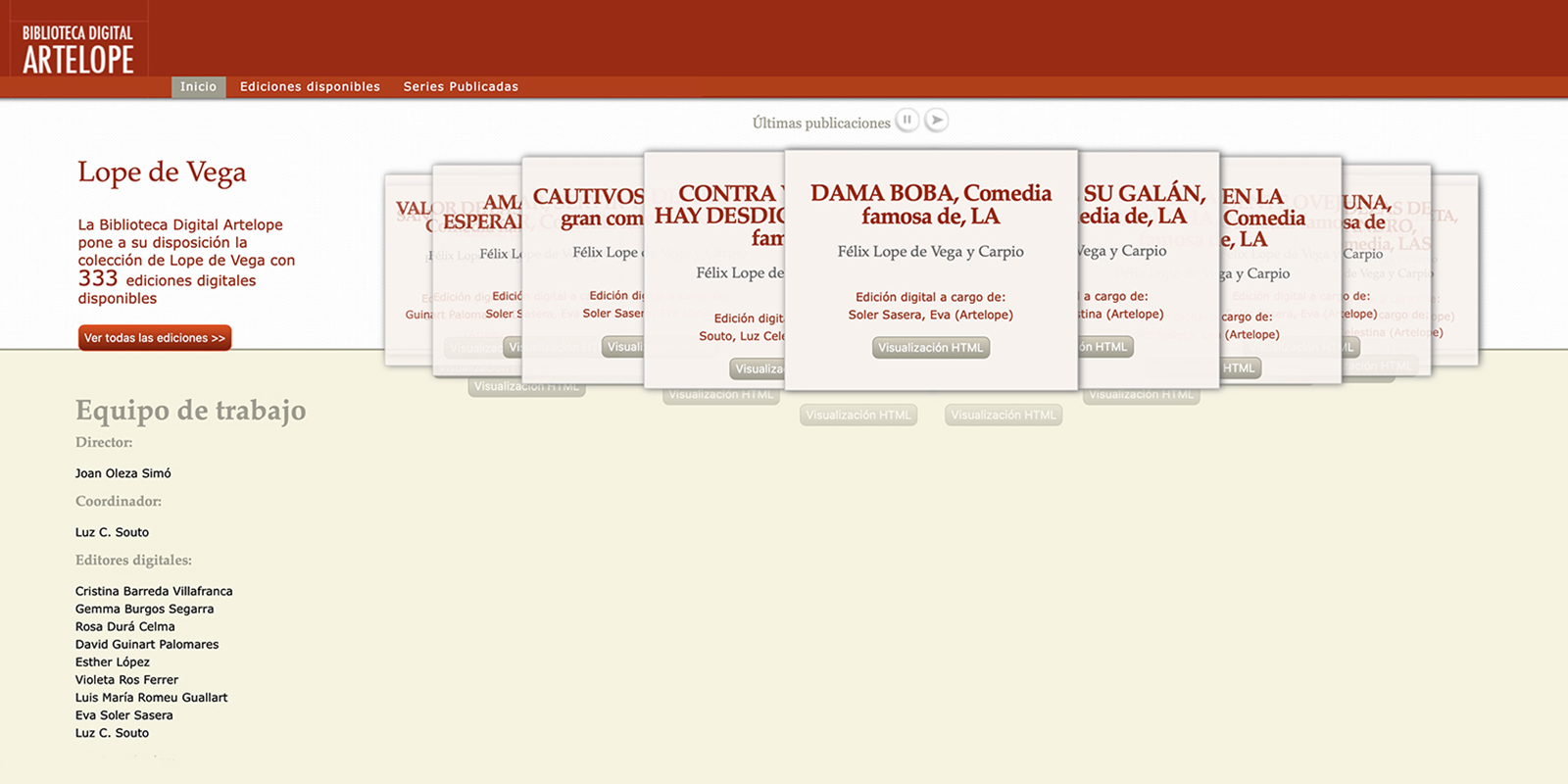This screenshot has height=784, width=1568.
Task: Click the author name on the DAMA BOBA card
Action: coord(931,252)
